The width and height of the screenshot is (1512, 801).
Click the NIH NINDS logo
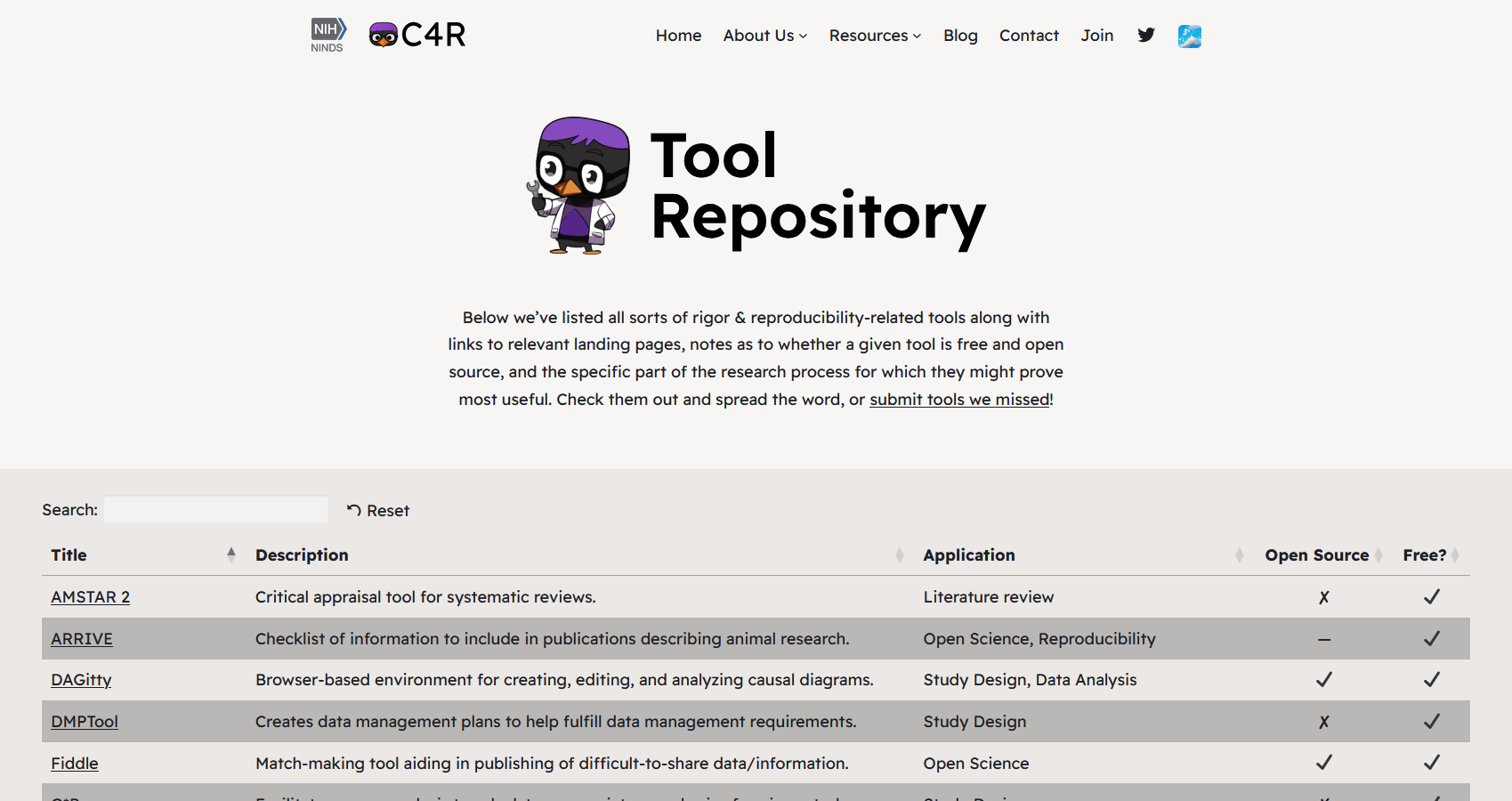(328, 36)
